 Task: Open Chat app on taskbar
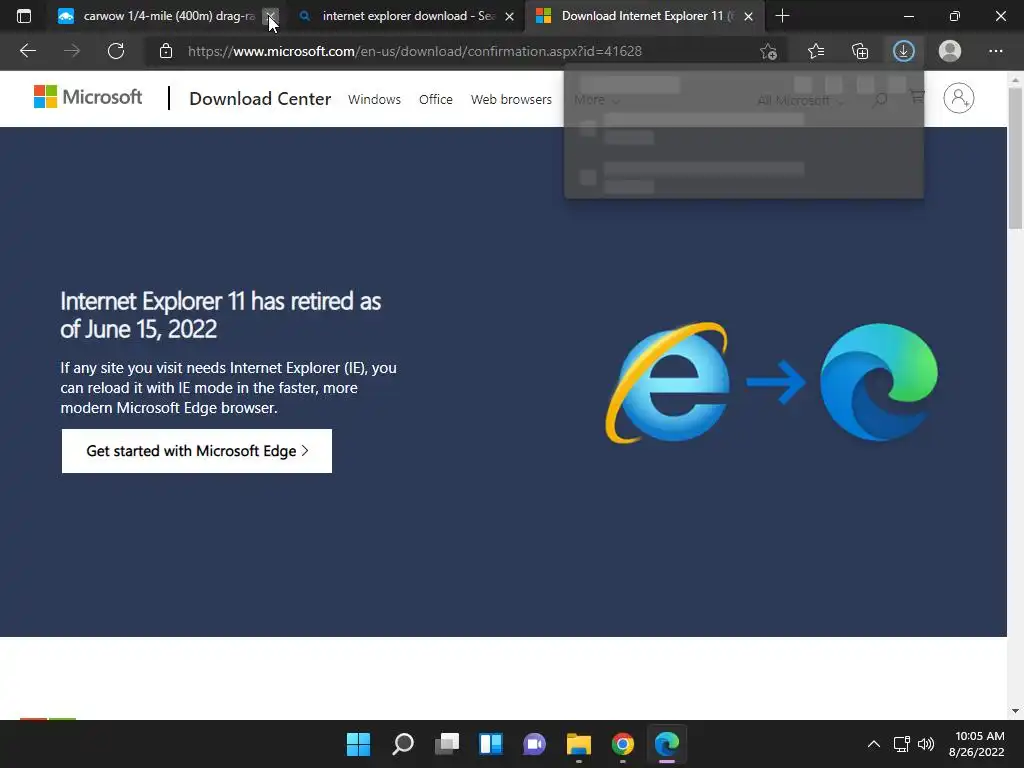[x=534, y=744]
